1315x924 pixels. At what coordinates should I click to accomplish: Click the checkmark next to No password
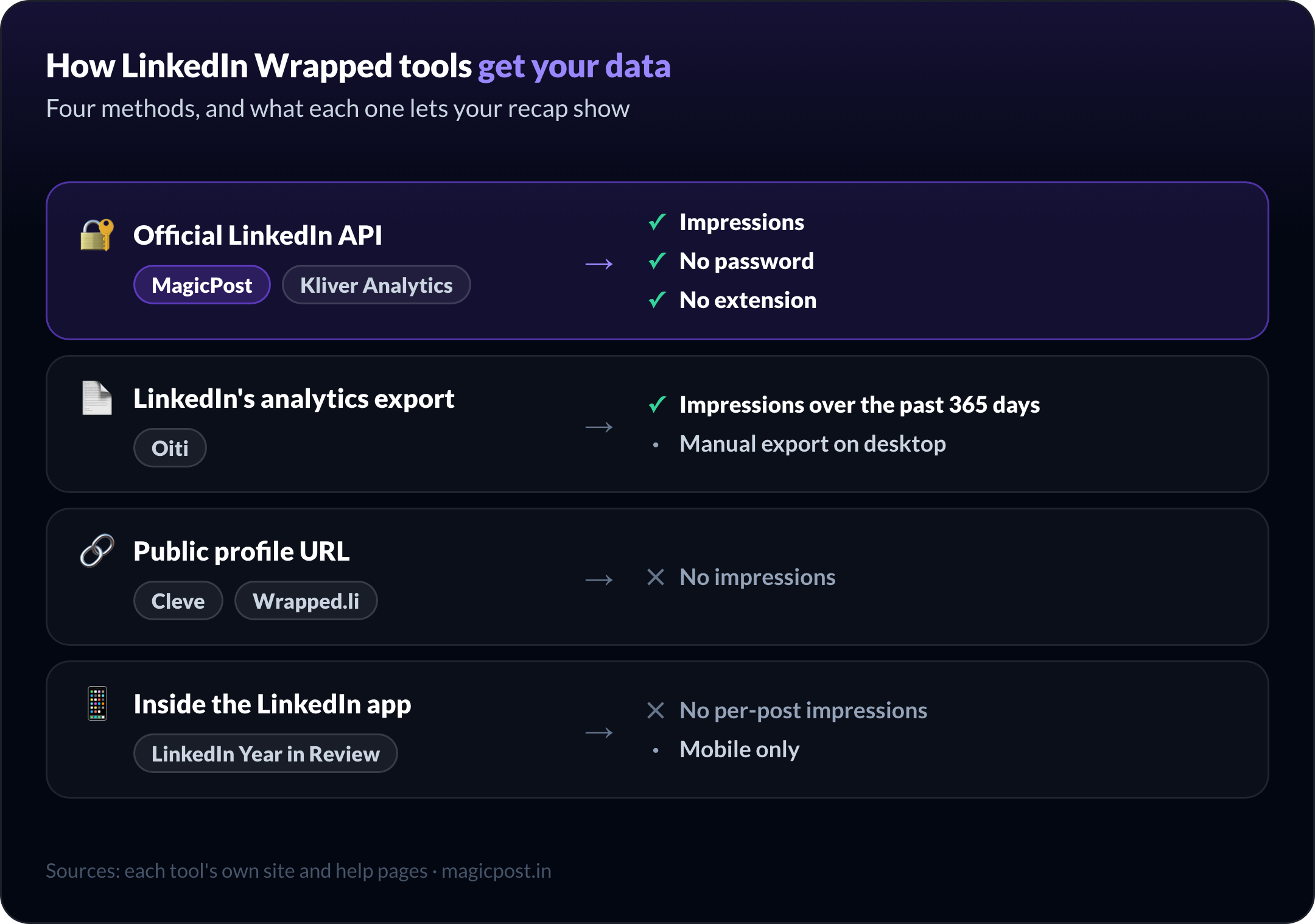657,261
